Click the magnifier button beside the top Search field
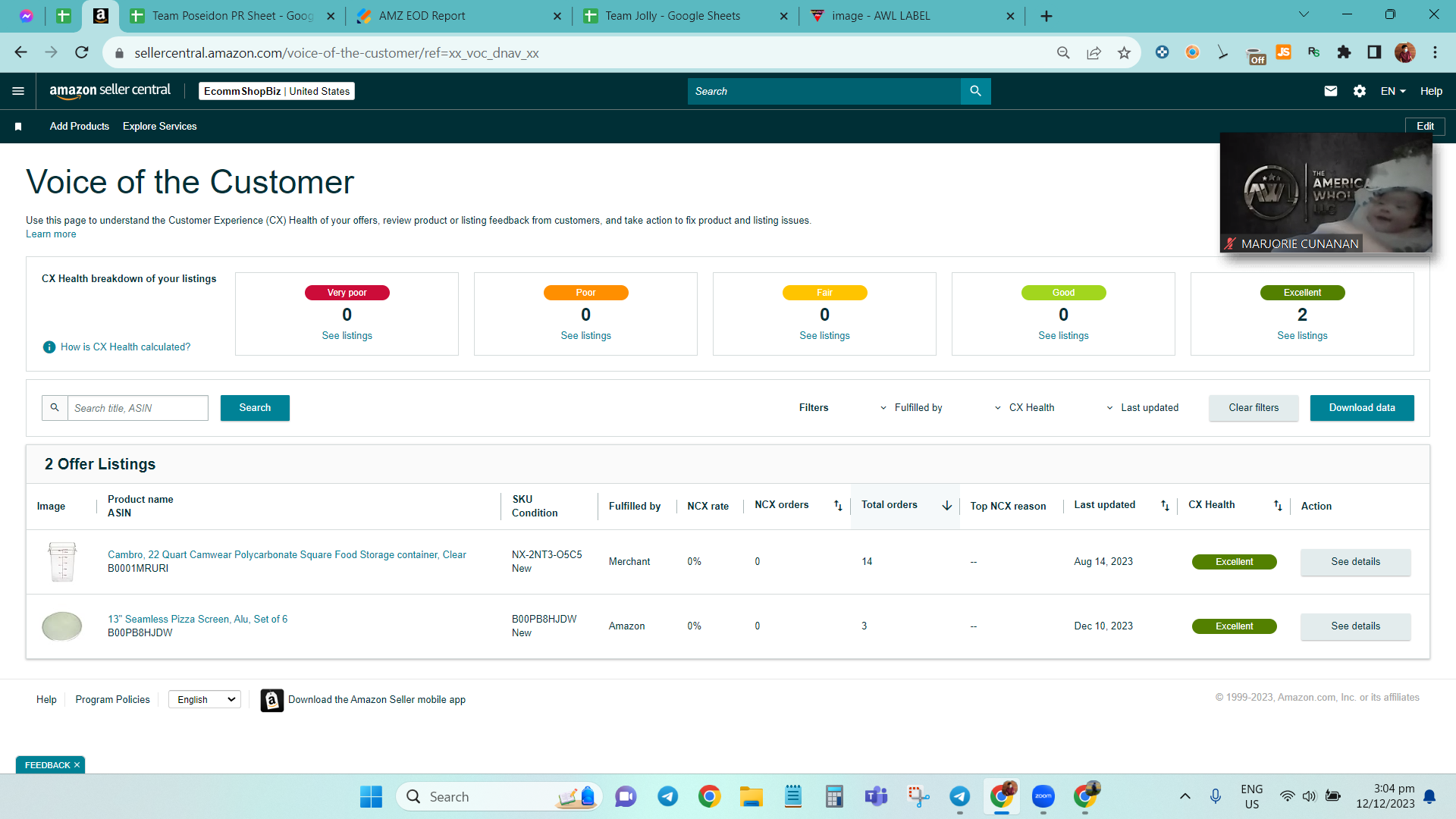Screen dimensions: 1456x819 click(x=975, y=91)
